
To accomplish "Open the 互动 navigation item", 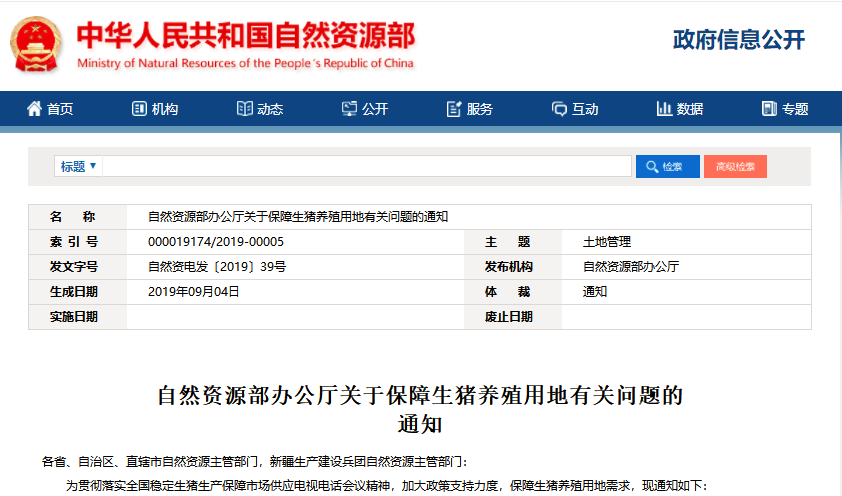I will (575, 109).
